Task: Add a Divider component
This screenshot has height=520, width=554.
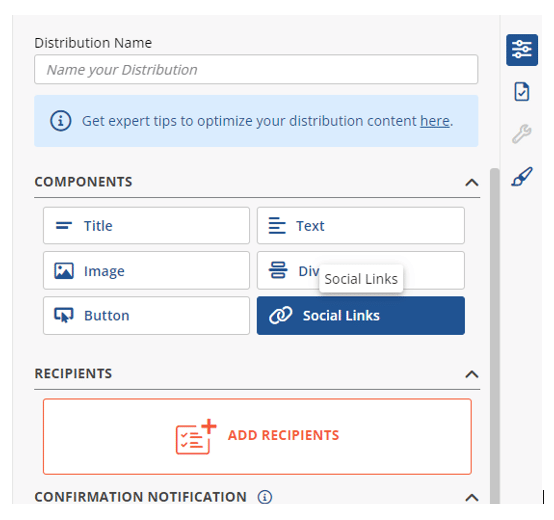Action: point(361,271)
